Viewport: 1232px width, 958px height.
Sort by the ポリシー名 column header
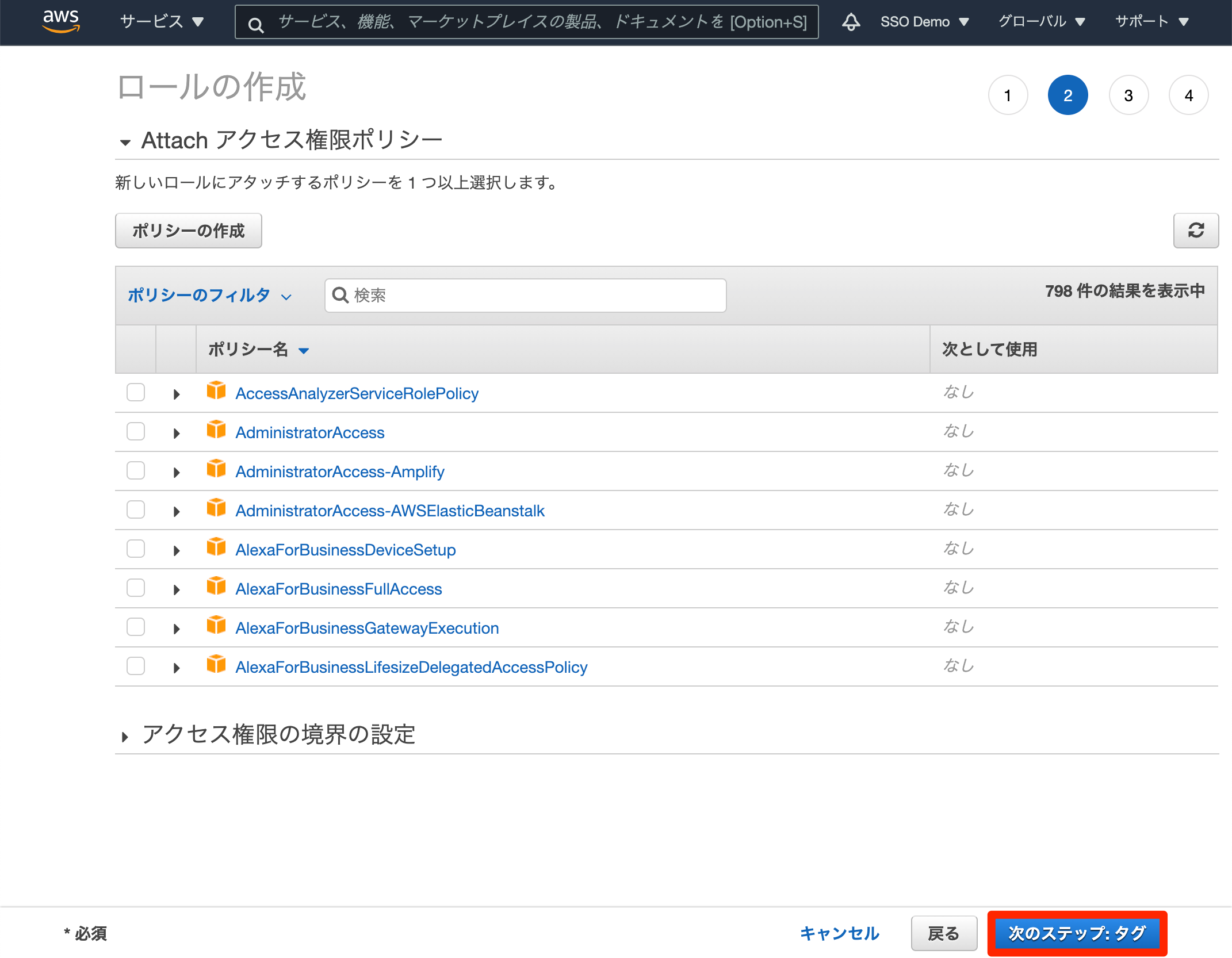(x=259, y=349)
